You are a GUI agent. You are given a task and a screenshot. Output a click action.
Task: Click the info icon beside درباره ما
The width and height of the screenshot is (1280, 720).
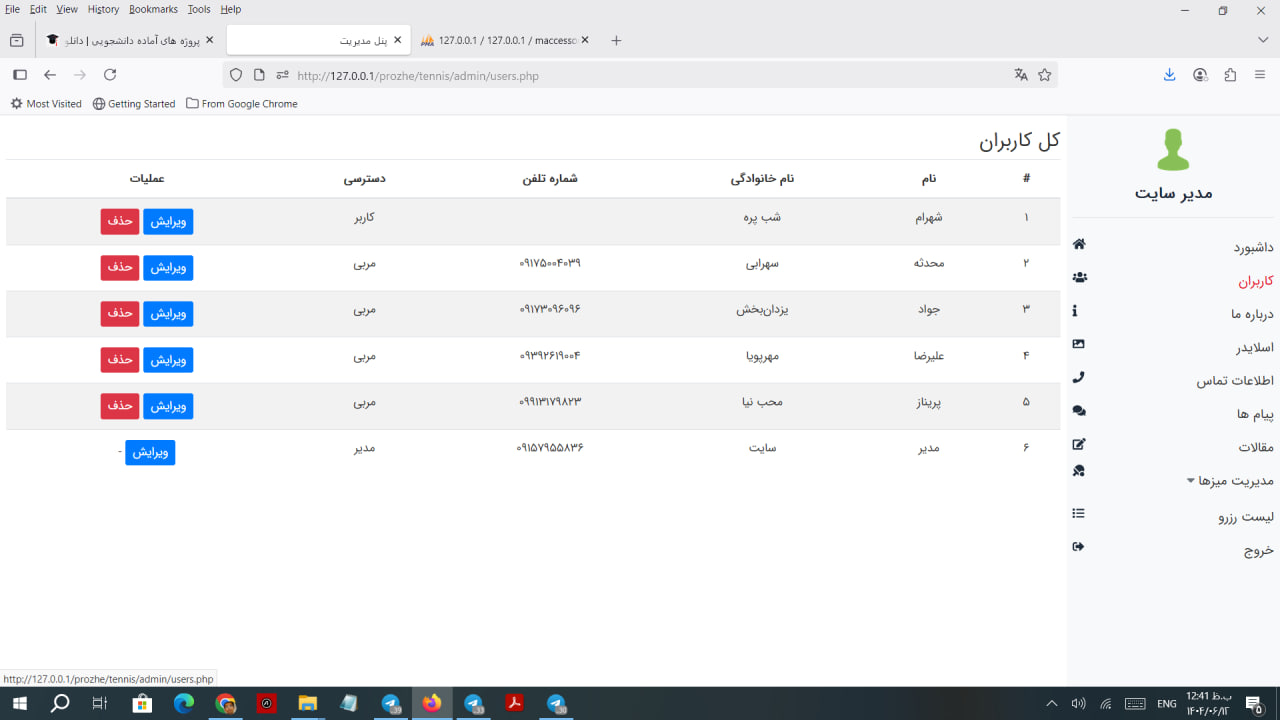point(1075,311)
